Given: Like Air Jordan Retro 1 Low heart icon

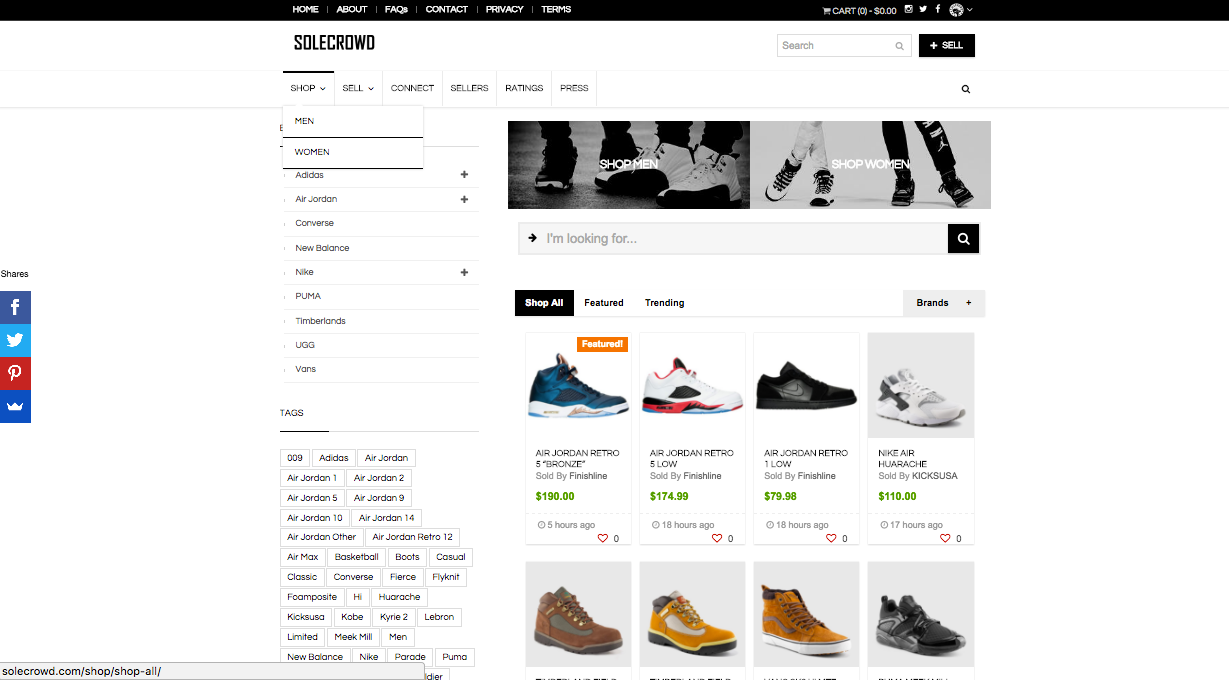Looking at the screenshot, I should pyautogui.click(x=831, y=538).
